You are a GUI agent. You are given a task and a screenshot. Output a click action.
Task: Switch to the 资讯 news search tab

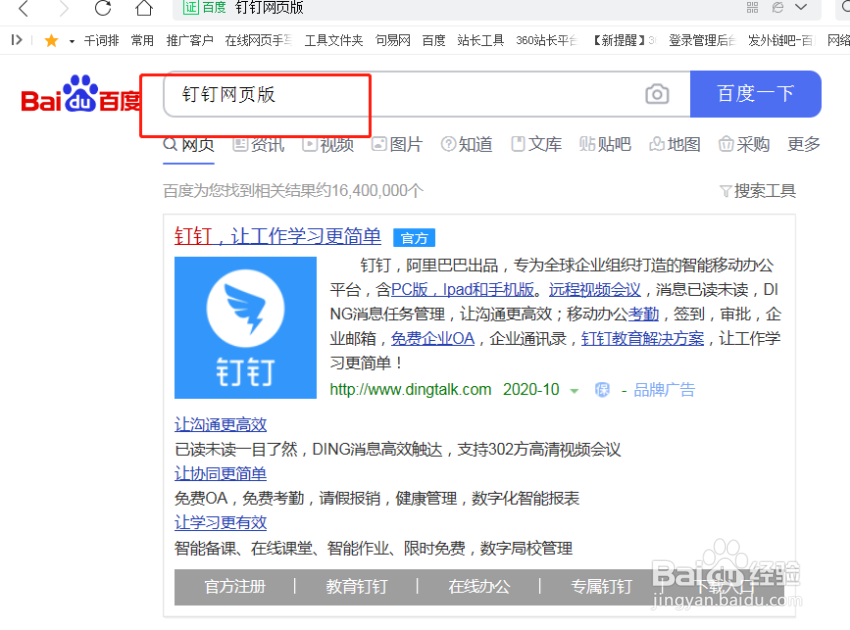pyautogui.click(x=266, y=144)
